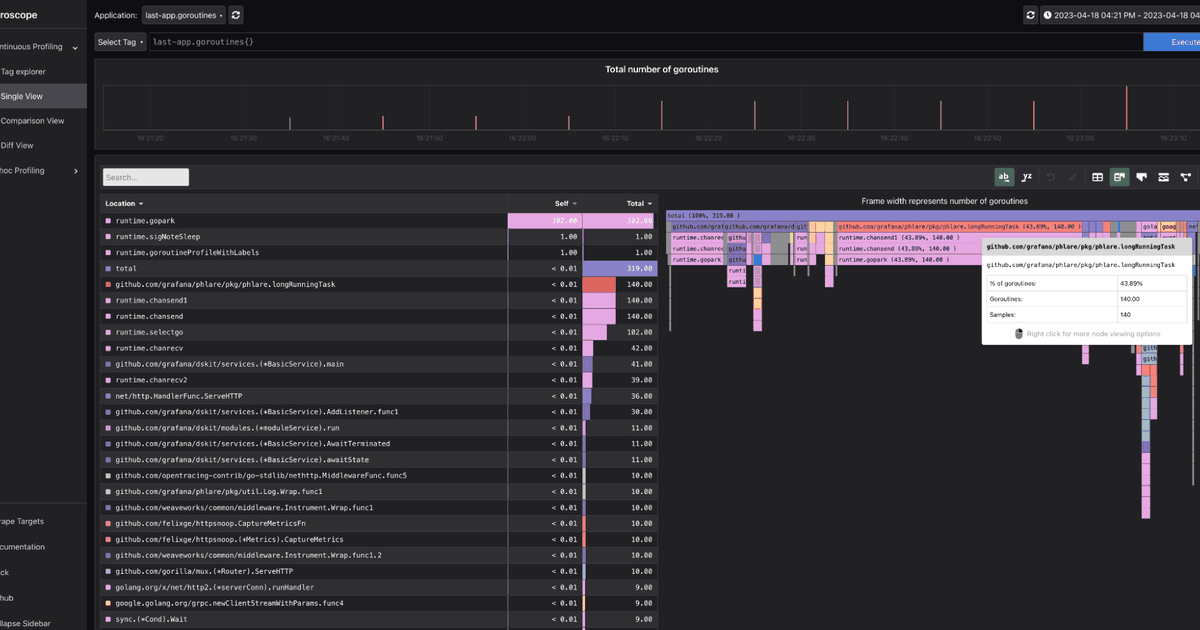This screenshot has width=1200, height=630.
Task: Click the greyed-out focus icon beside undo
Action: [1073, 177]
